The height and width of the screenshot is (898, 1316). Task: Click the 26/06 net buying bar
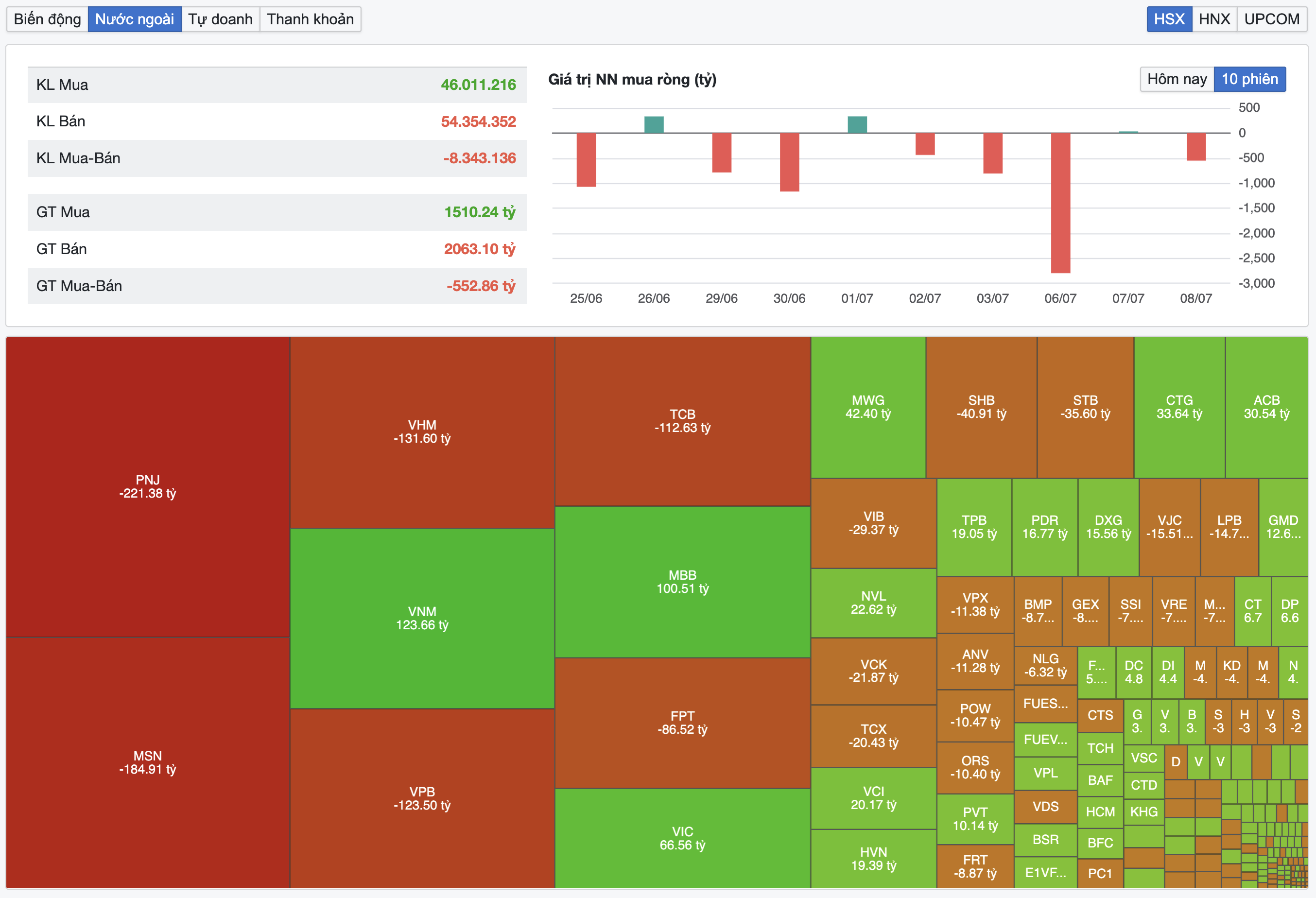pyautogui.click(x=654, y=124)
